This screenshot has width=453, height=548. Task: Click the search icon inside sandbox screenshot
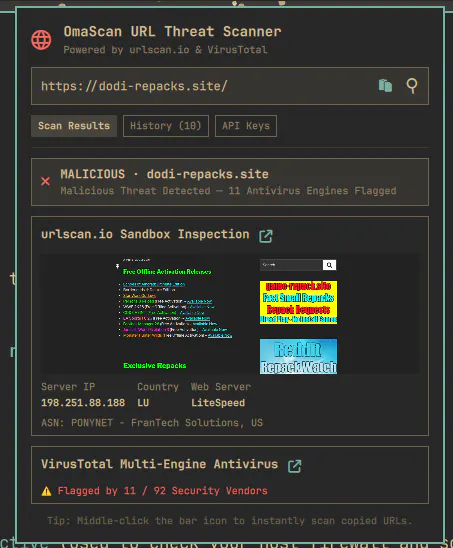329,265
